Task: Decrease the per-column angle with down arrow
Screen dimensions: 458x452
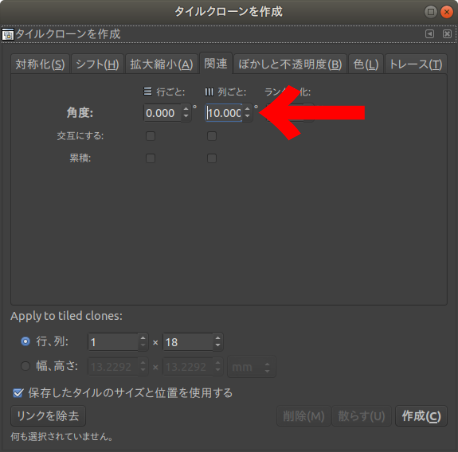Action: pyautogui.click(x=247, y=116)
